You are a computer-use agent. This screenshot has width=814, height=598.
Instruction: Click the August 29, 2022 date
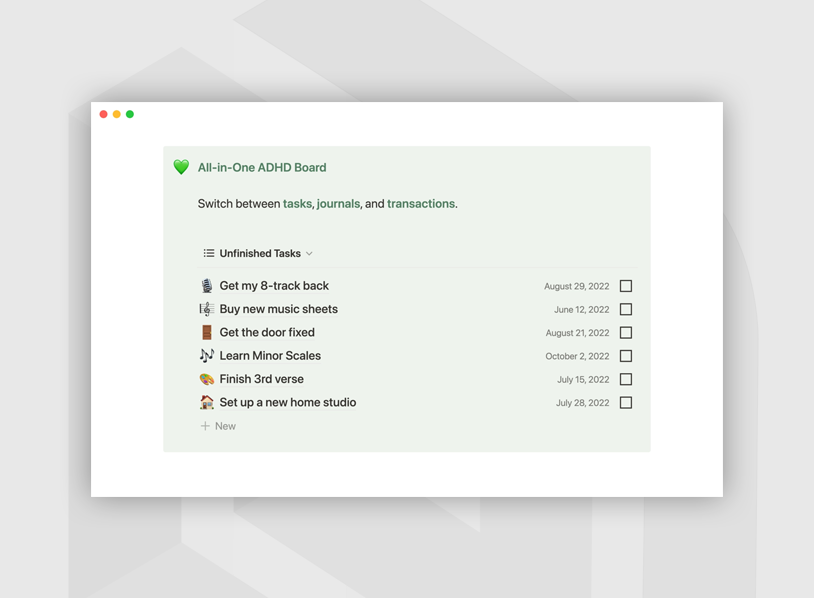(577, 286)
